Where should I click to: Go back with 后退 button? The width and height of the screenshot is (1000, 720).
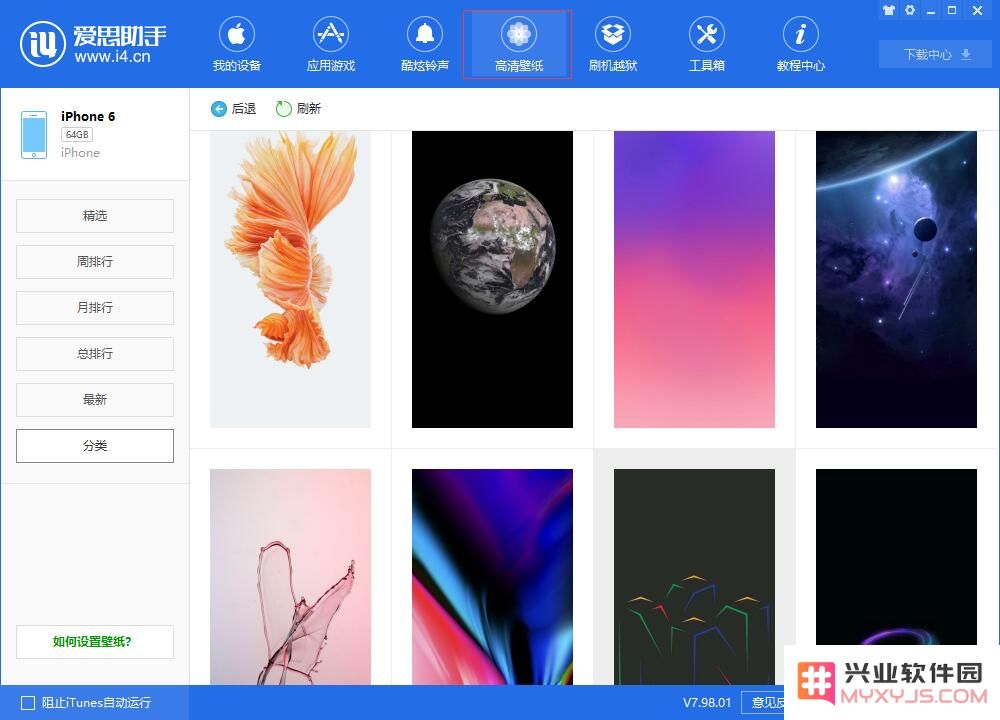pos(233,109)
